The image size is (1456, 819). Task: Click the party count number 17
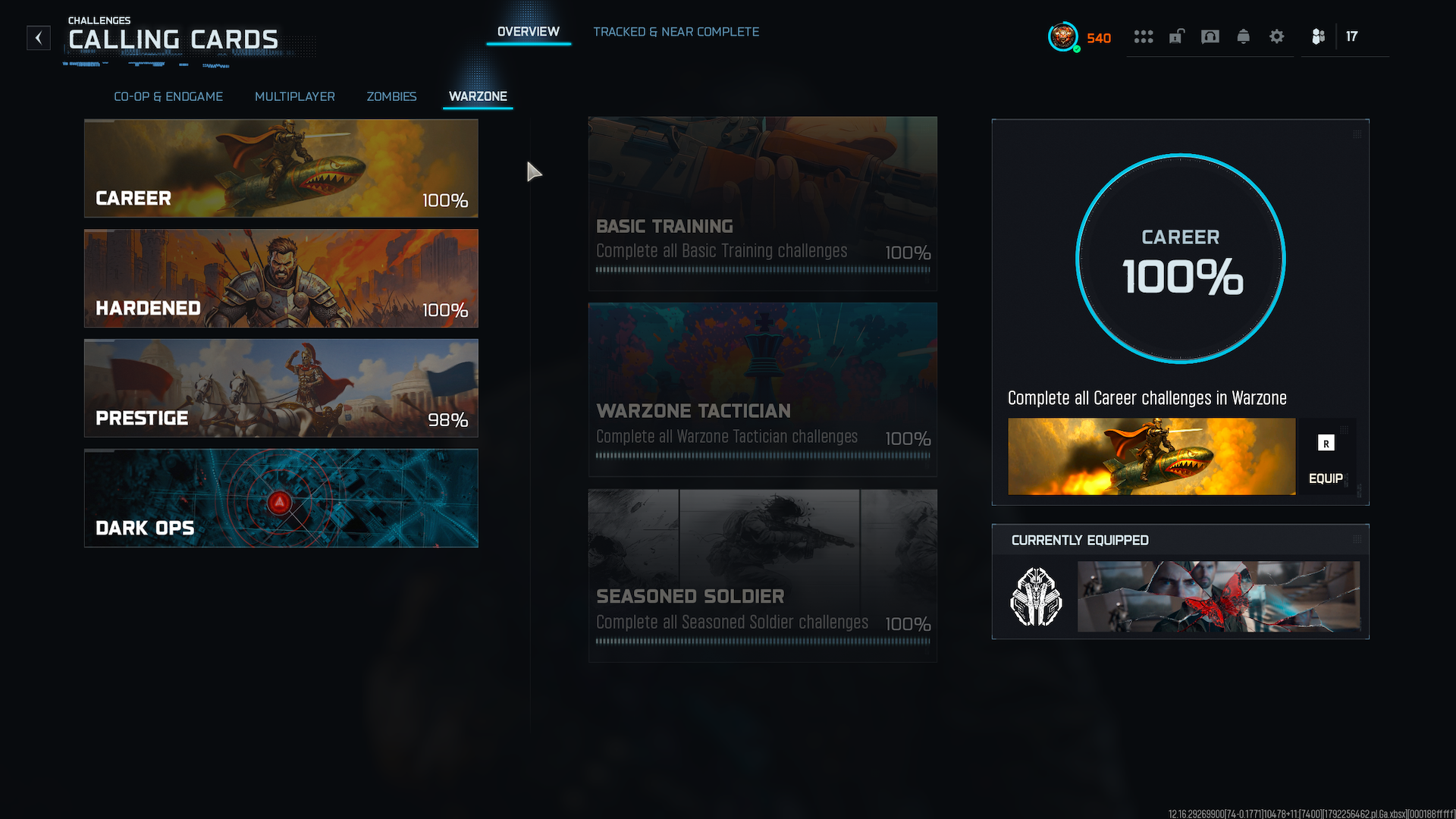tap(1352, 36)
